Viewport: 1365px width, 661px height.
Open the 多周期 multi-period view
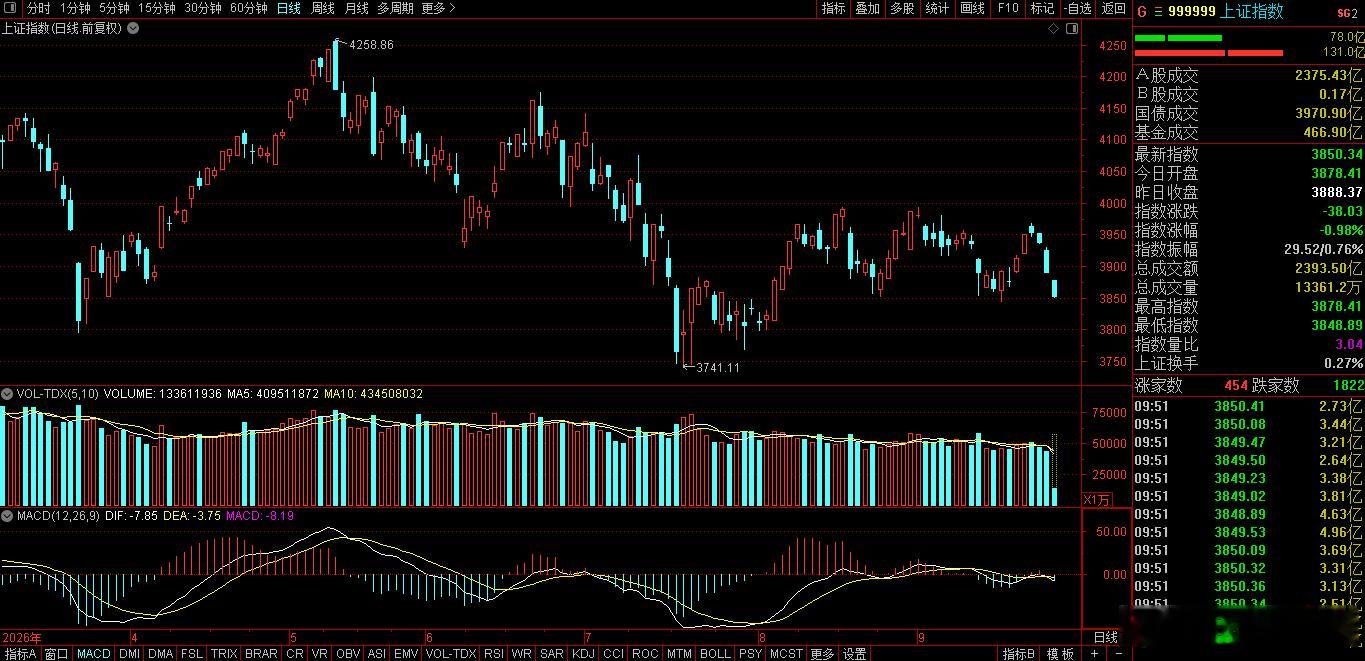395,8
